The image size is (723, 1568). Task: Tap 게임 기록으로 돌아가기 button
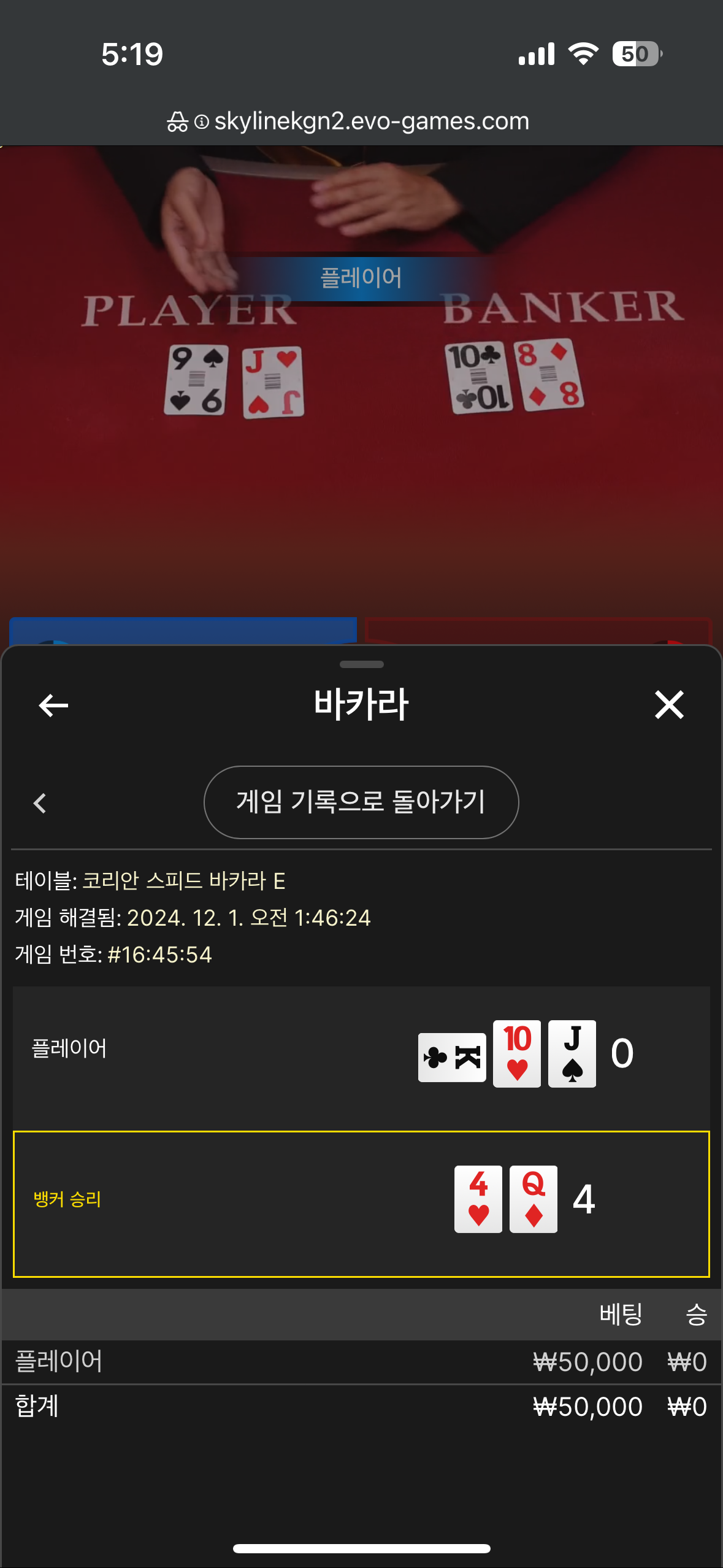pos(361,802)
